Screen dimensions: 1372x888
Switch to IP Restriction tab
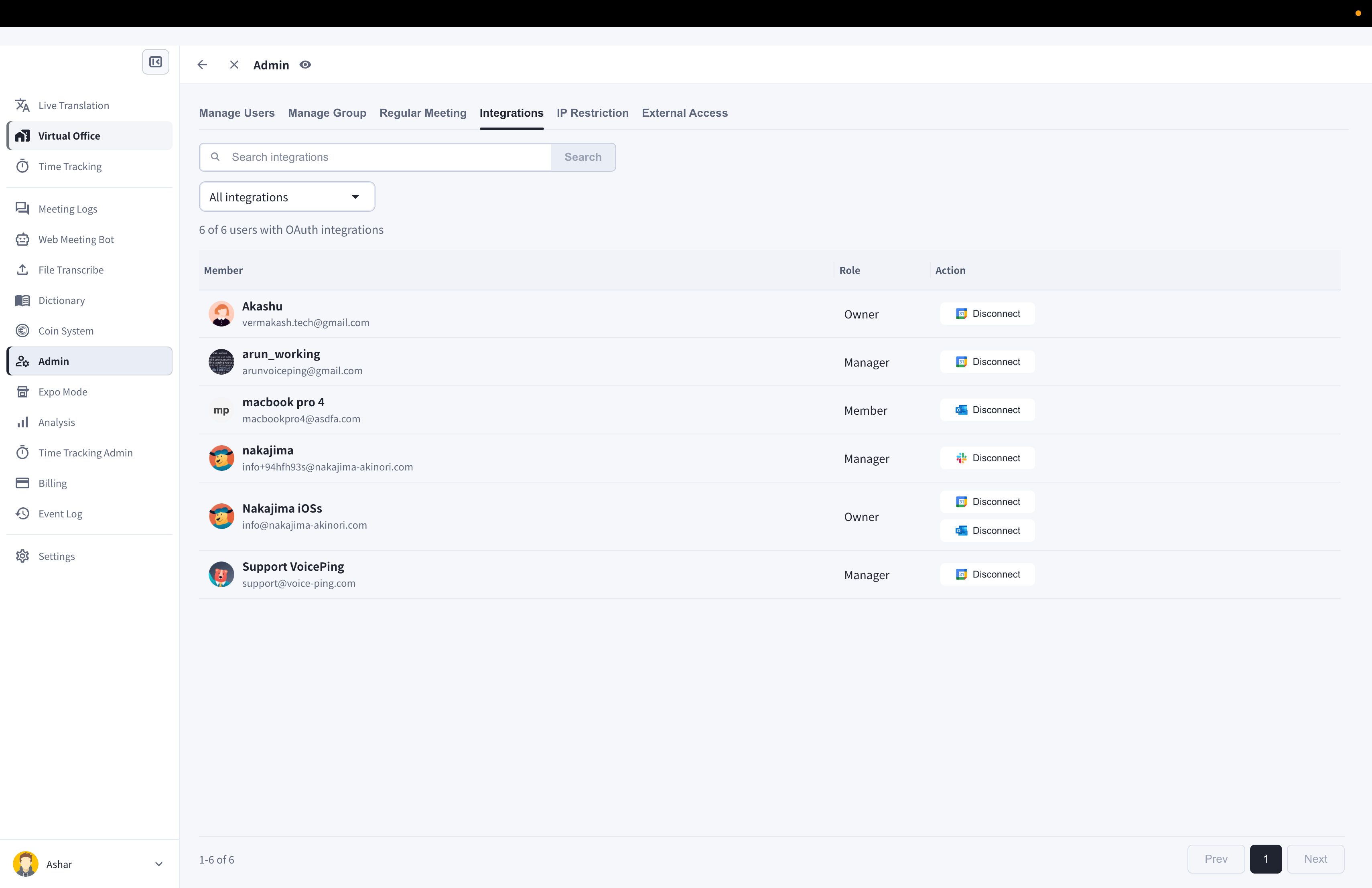pyautogui.click(x=592, y=113)
